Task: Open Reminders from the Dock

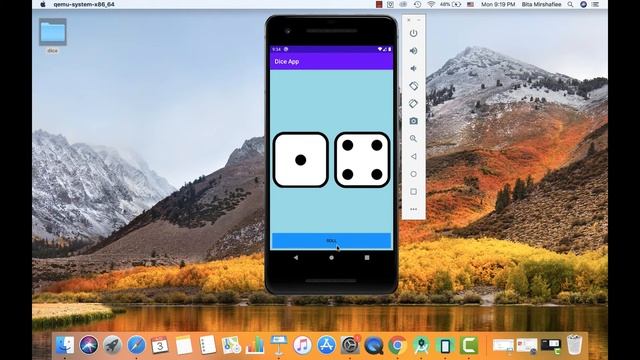Action: (x=207, y=345)
